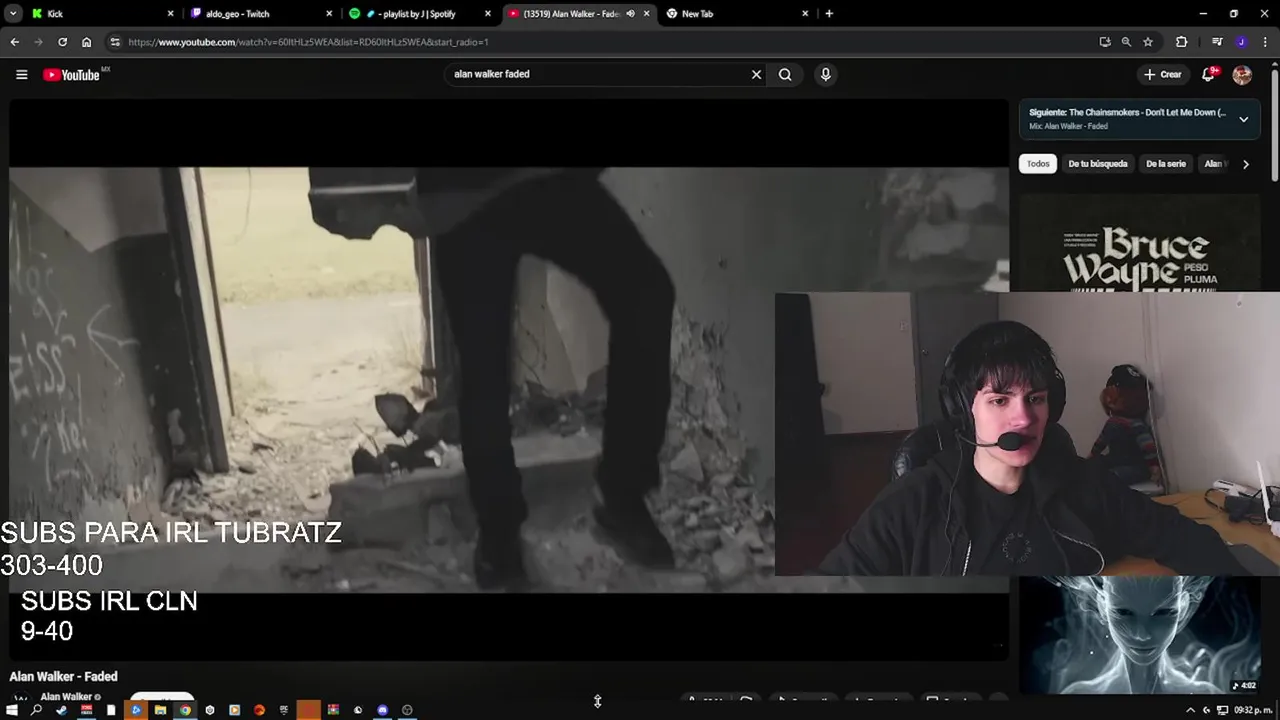Go back with the browser back arrow
This screenshot has height=720, width=1280.
[x=14, y=42]
